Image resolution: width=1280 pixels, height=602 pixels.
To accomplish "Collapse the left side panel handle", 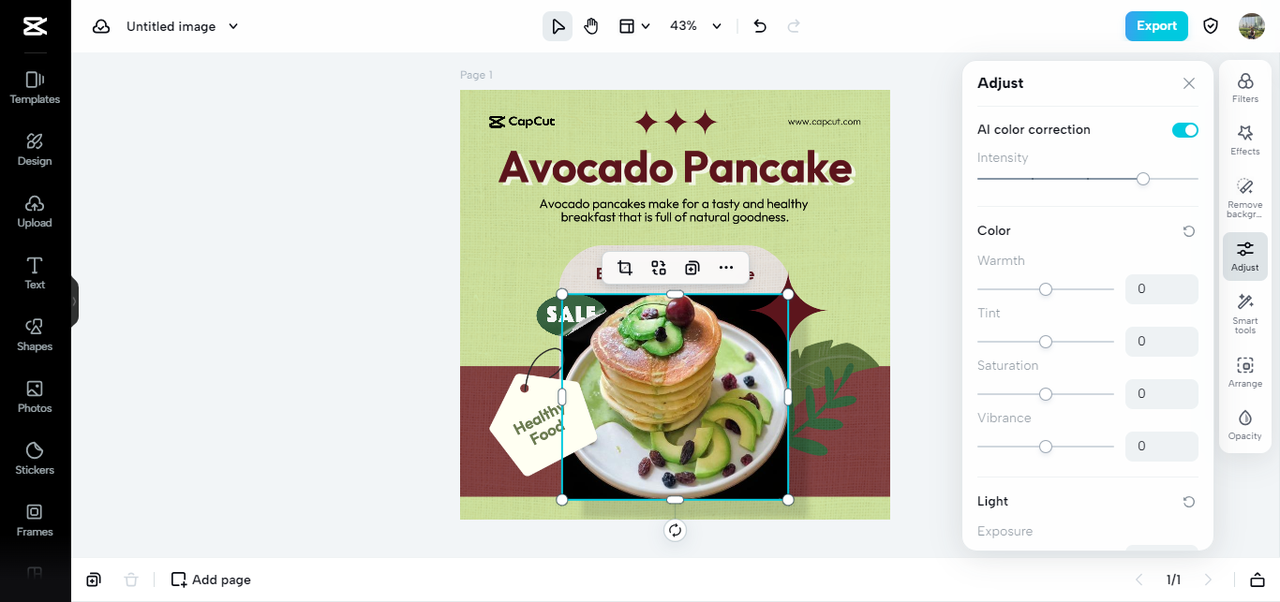I will pyautogui.click(x=74, y=301).
